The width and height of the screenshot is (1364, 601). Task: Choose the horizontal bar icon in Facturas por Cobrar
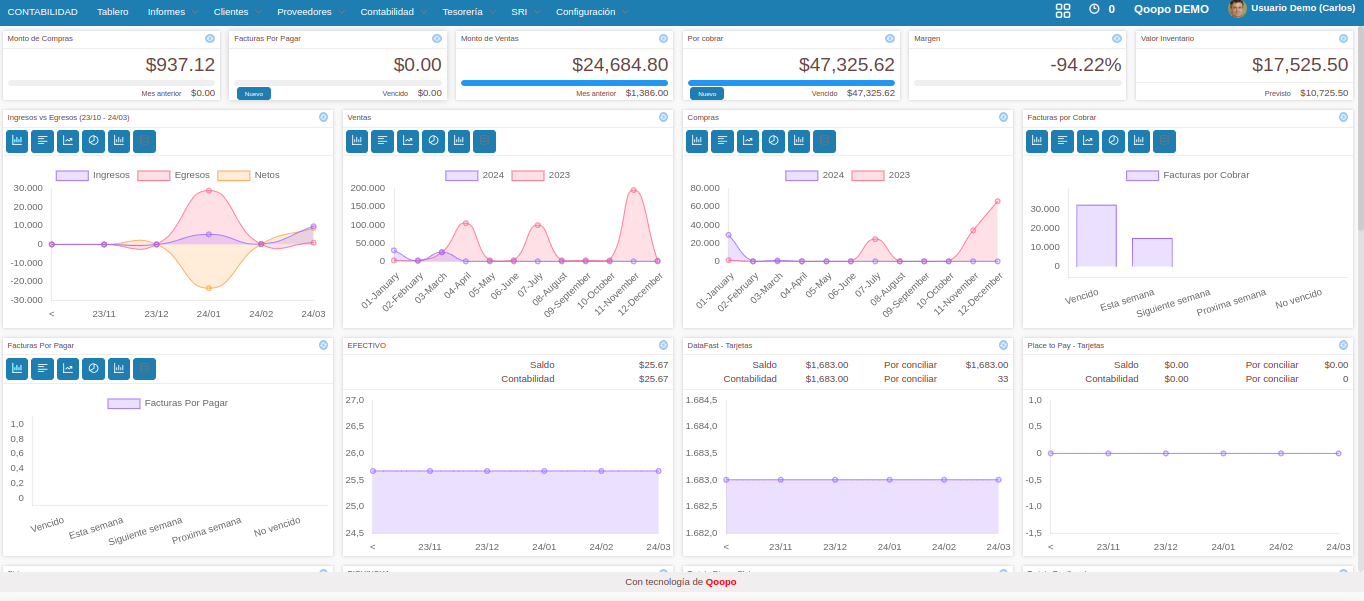click(1062, 141)
